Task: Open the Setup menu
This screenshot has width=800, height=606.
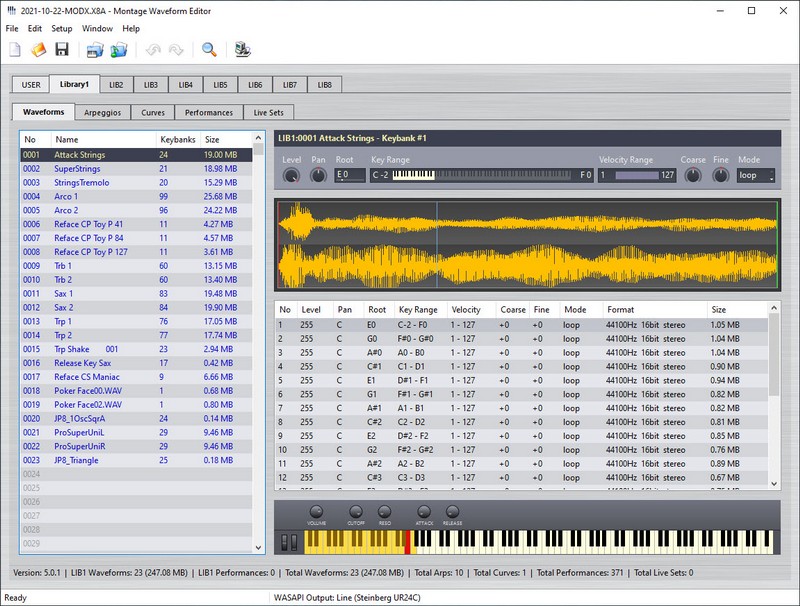Action: click(x=62, y=29)
